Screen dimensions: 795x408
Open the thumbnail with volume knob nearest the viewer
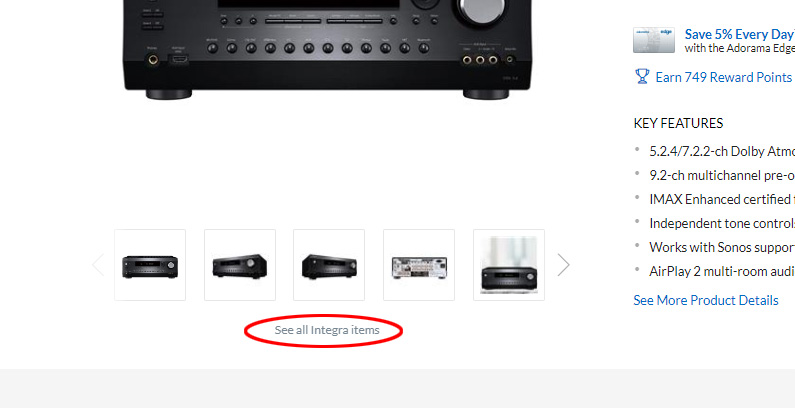point(240,265)
